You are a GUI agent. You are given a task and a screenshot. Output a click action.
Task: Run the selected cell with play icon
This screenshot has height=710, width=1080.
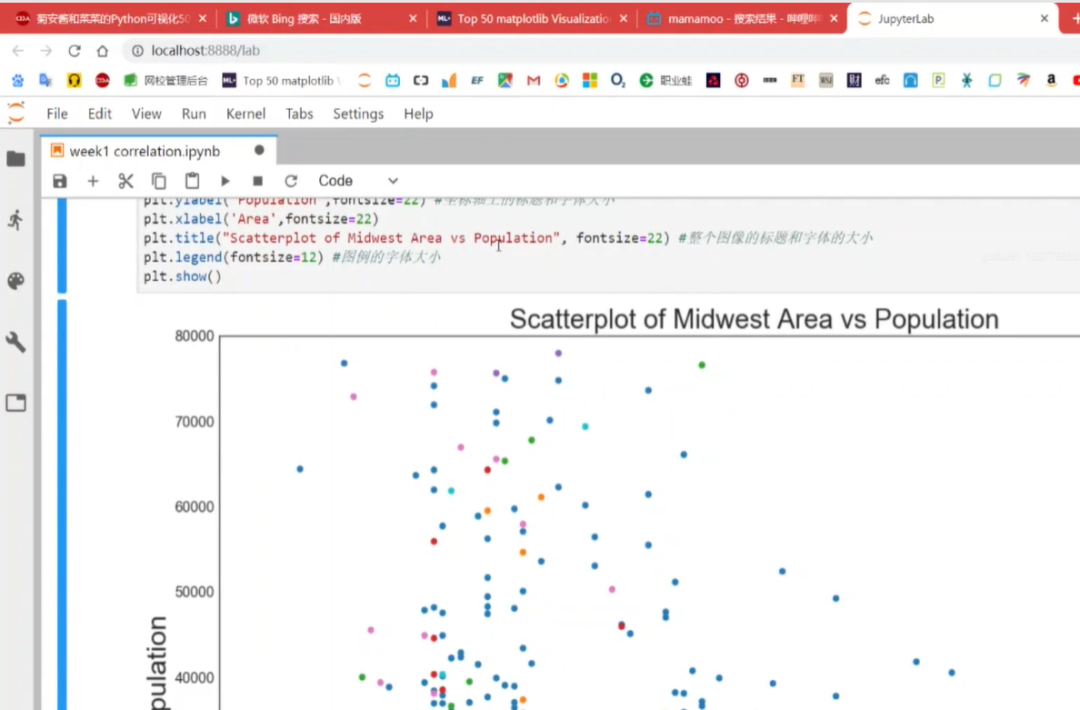225,181
